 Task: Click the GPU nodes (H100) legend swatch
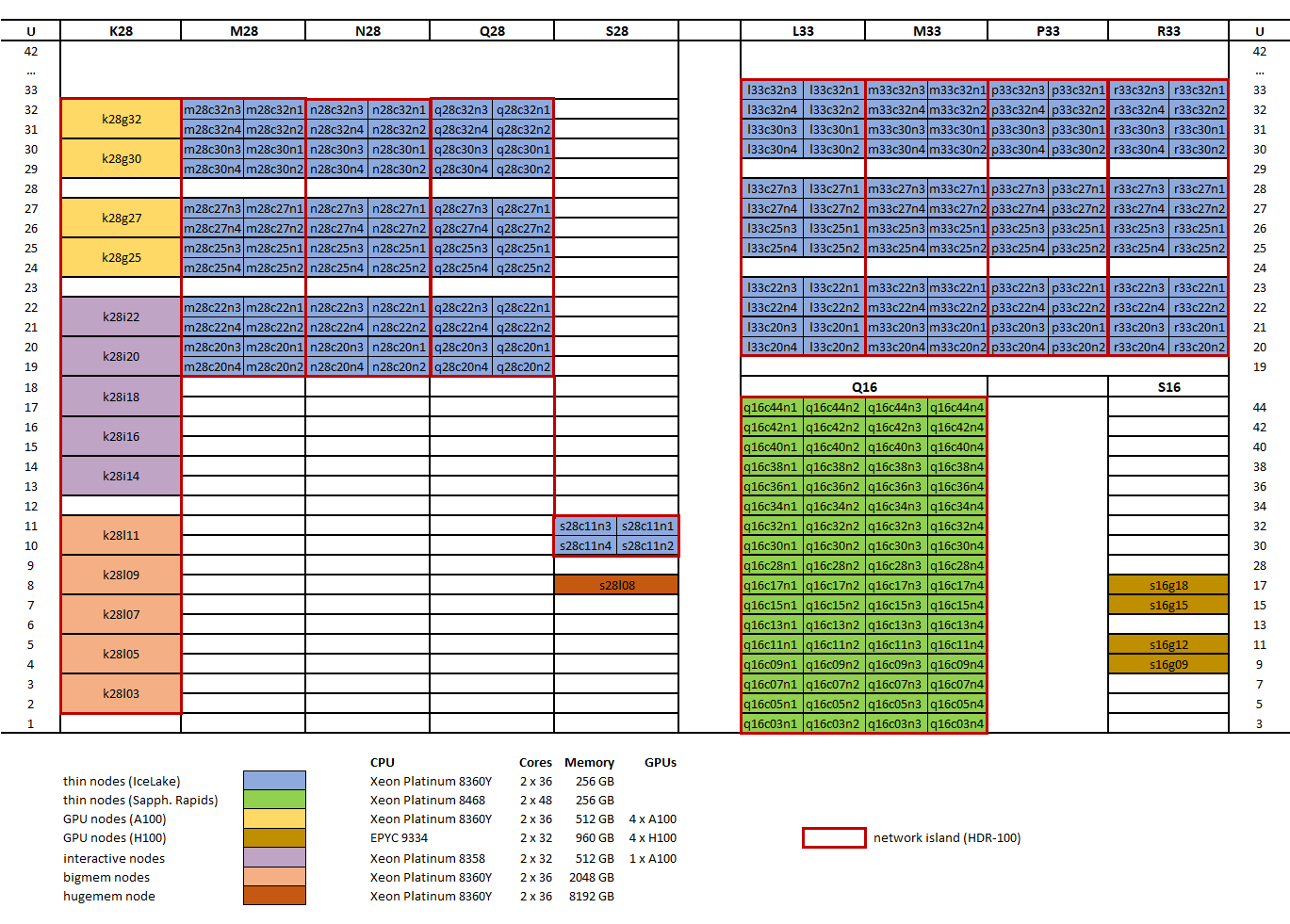click(x=274, y=837)
